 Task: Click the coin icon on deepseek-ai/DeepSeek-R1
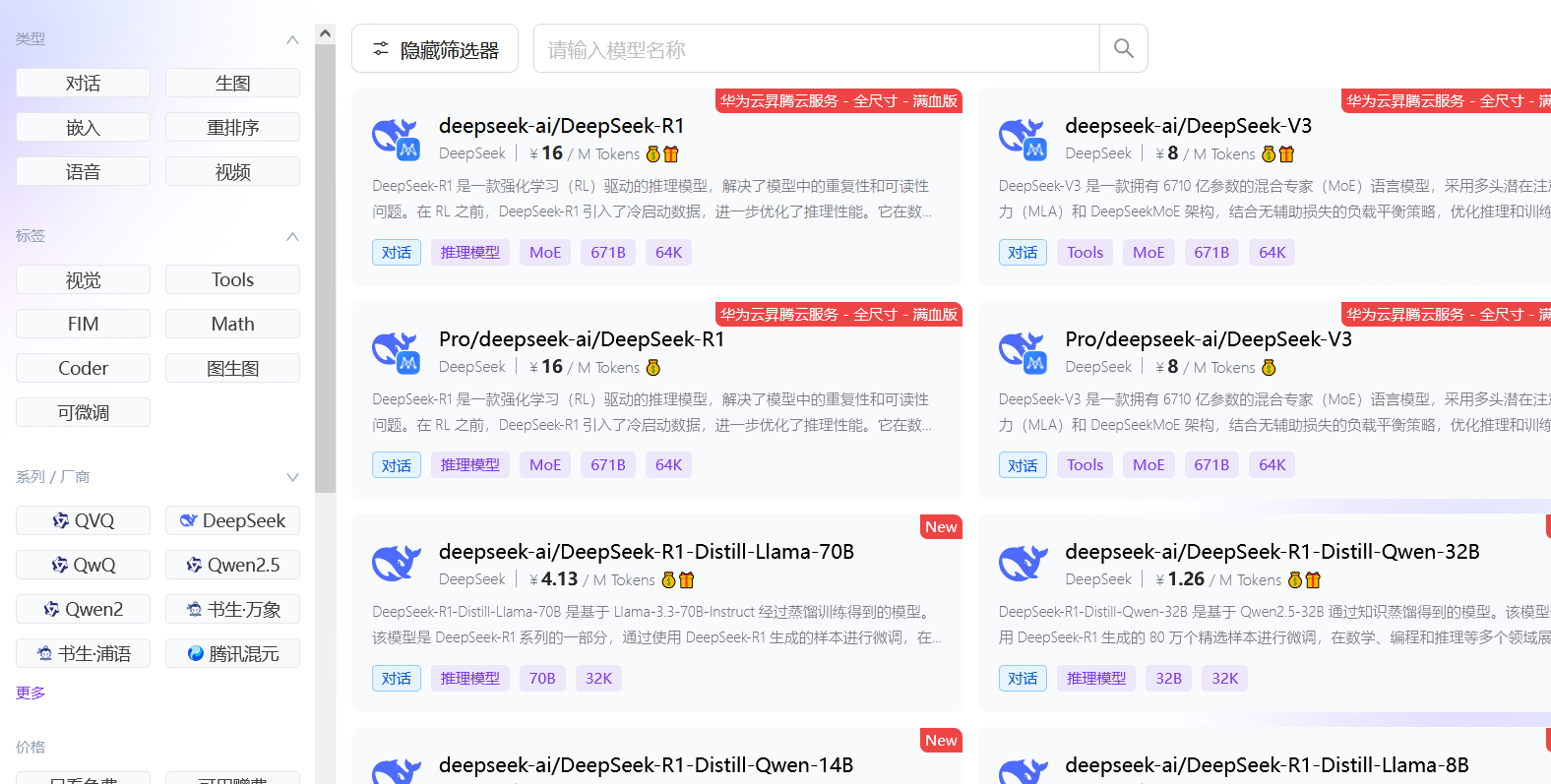653,154
